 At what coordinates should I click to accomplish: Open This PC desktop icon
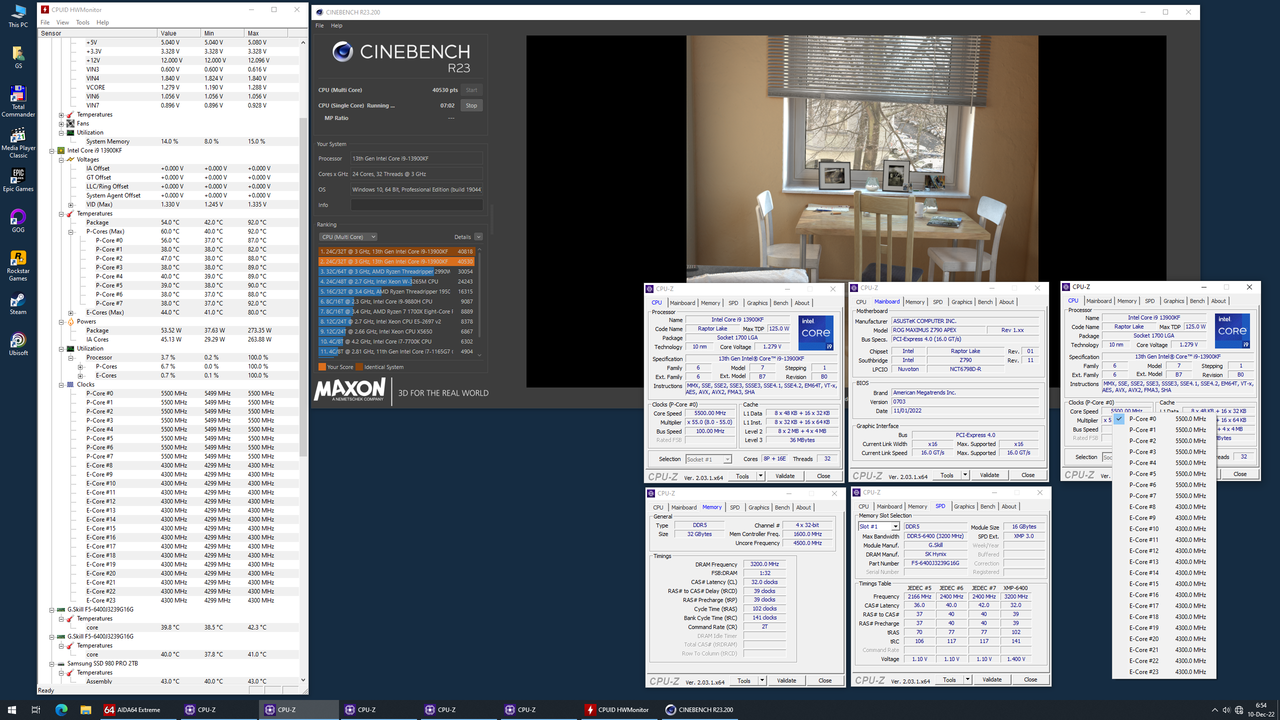(x=18, y=17)
